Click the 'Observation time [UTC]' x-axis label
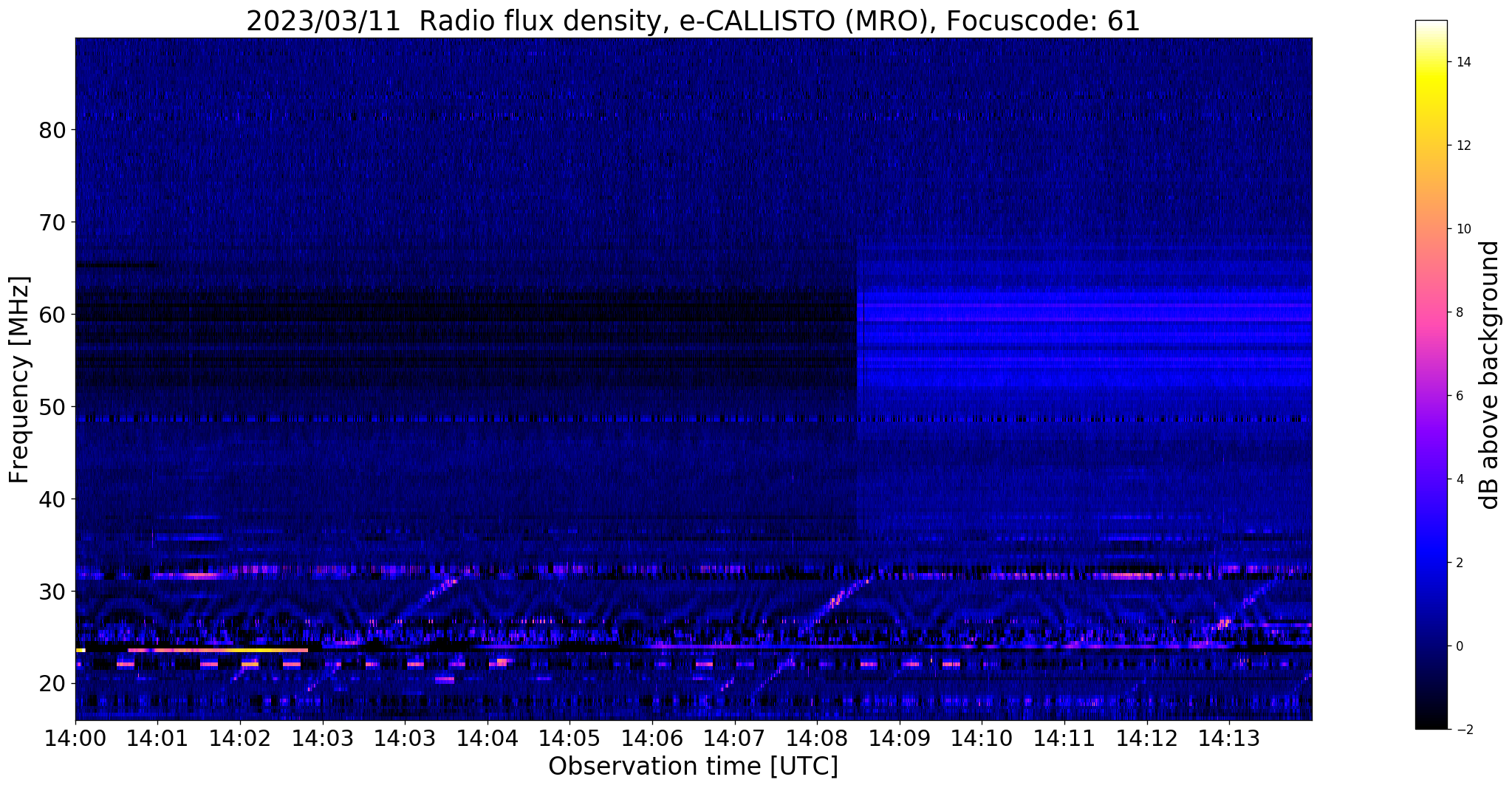 click(x=693, y=767)
